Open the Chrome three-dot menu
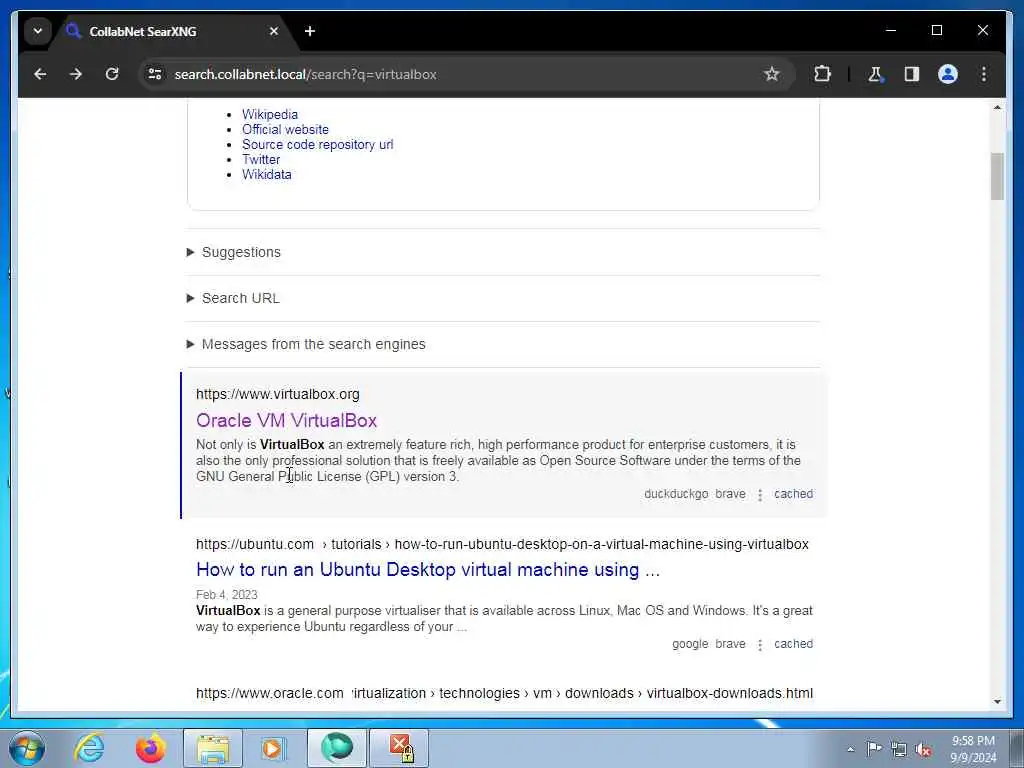 click(984, 74)
